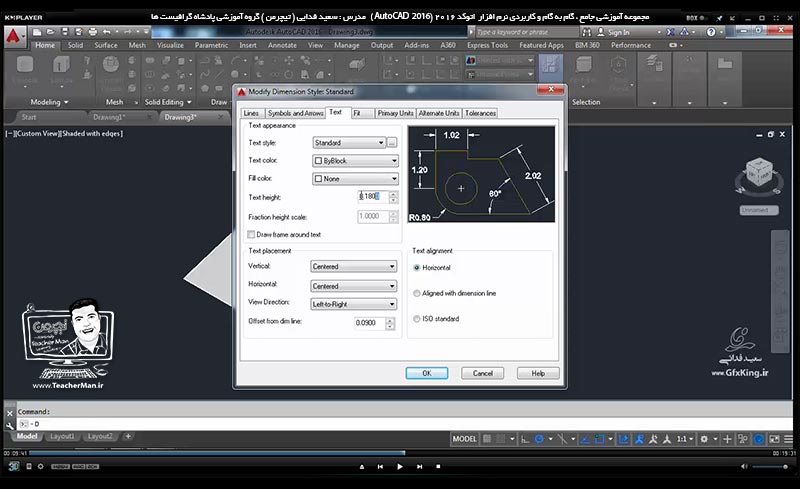The image size is (800, 489).
Task: Enable Draw frame around text checkbox
Action: tap(251, 235)
